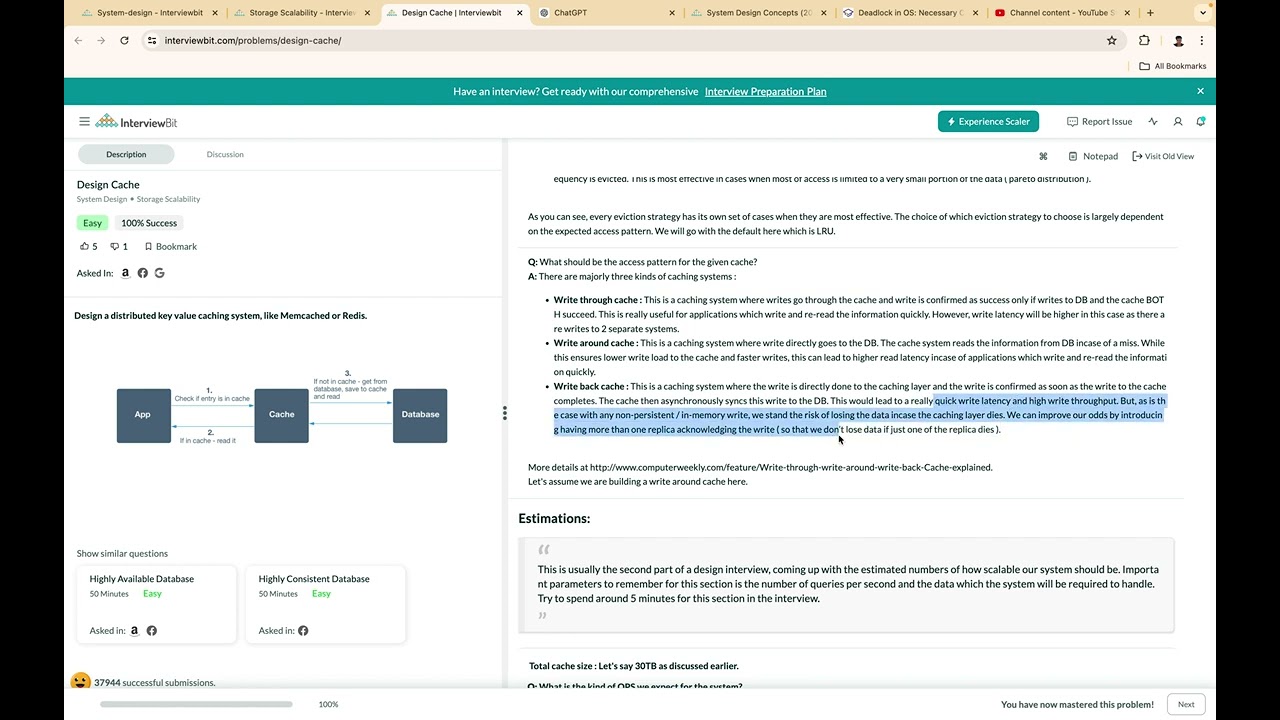This screenshot has width=1280, height=720.
Task: Click the cache architecture diagram image
Action: [282, 408]
